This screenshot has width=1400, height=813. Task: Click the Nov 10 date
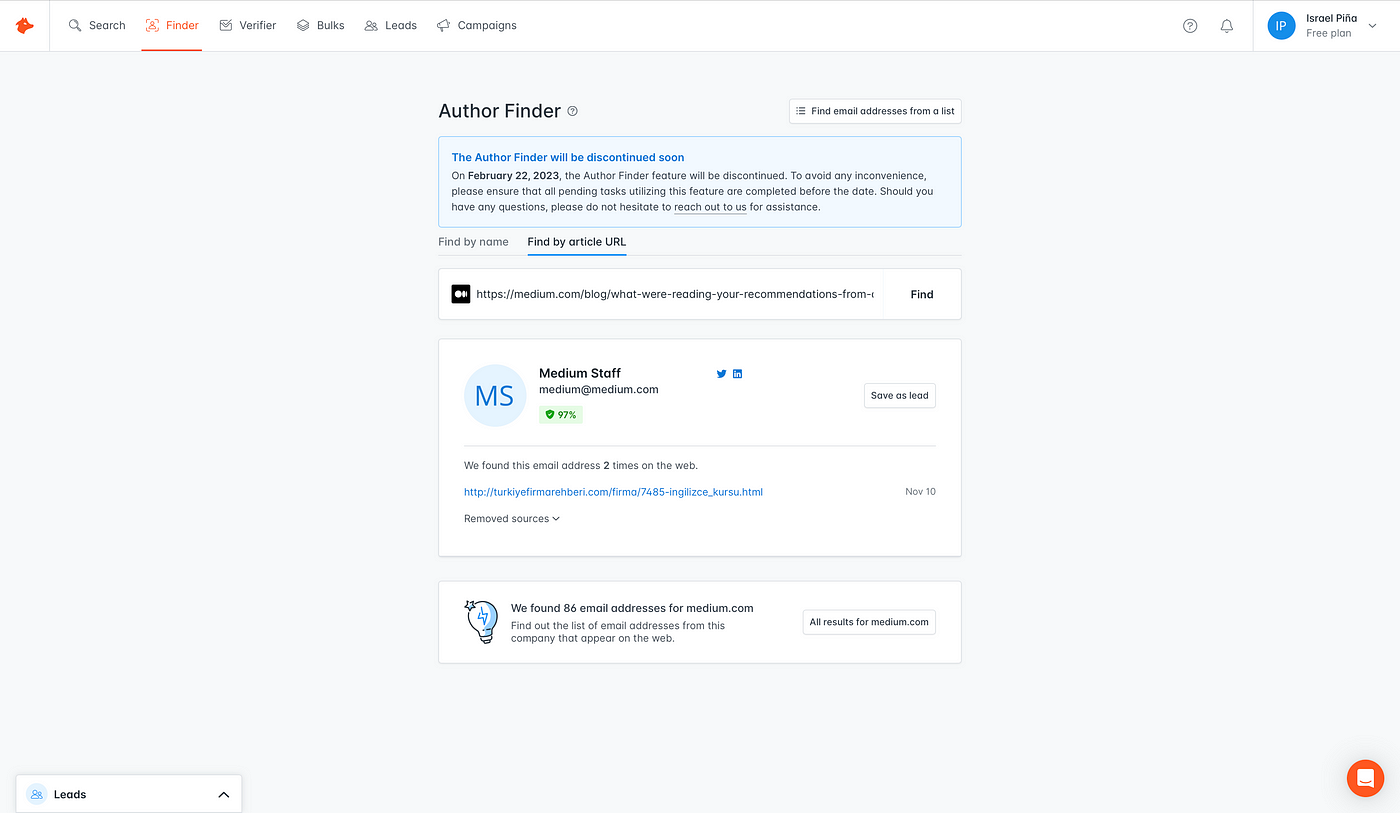click(920, 492)
